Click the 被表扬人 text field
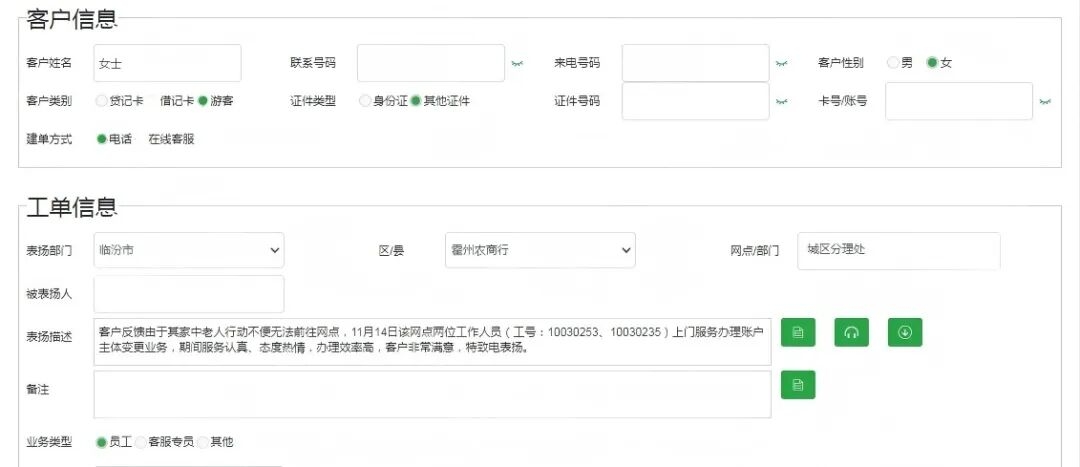 [189, 294]
